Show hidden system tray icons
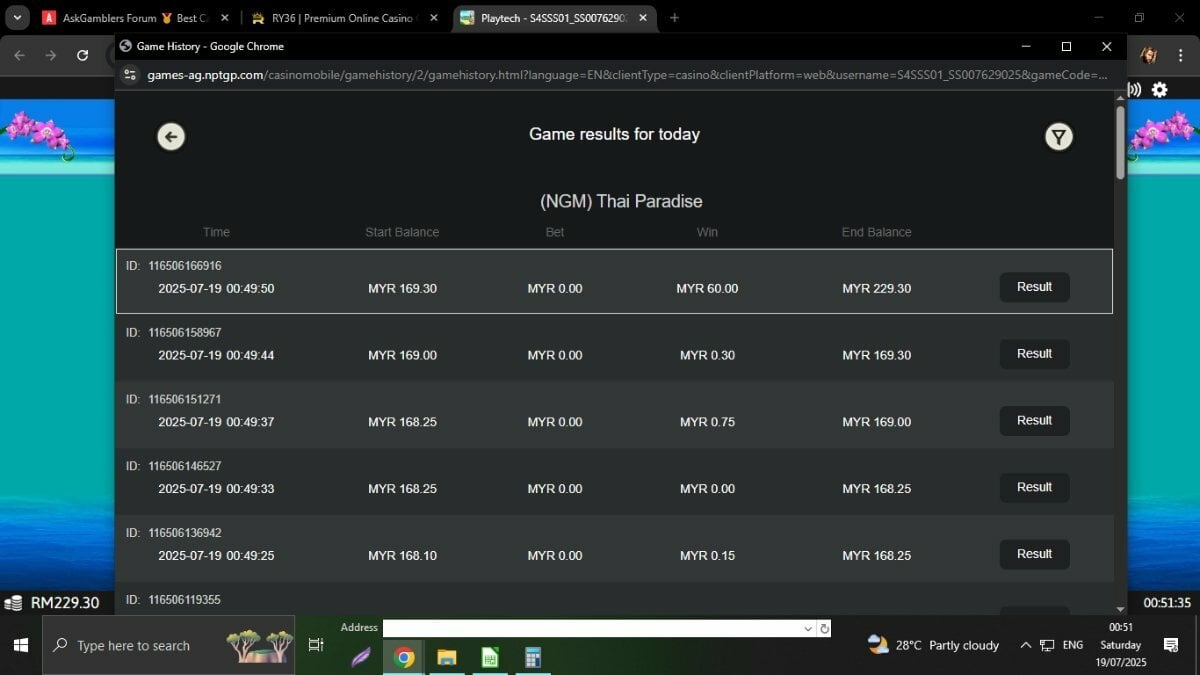1200x675 pixels. coord(1025,645)
